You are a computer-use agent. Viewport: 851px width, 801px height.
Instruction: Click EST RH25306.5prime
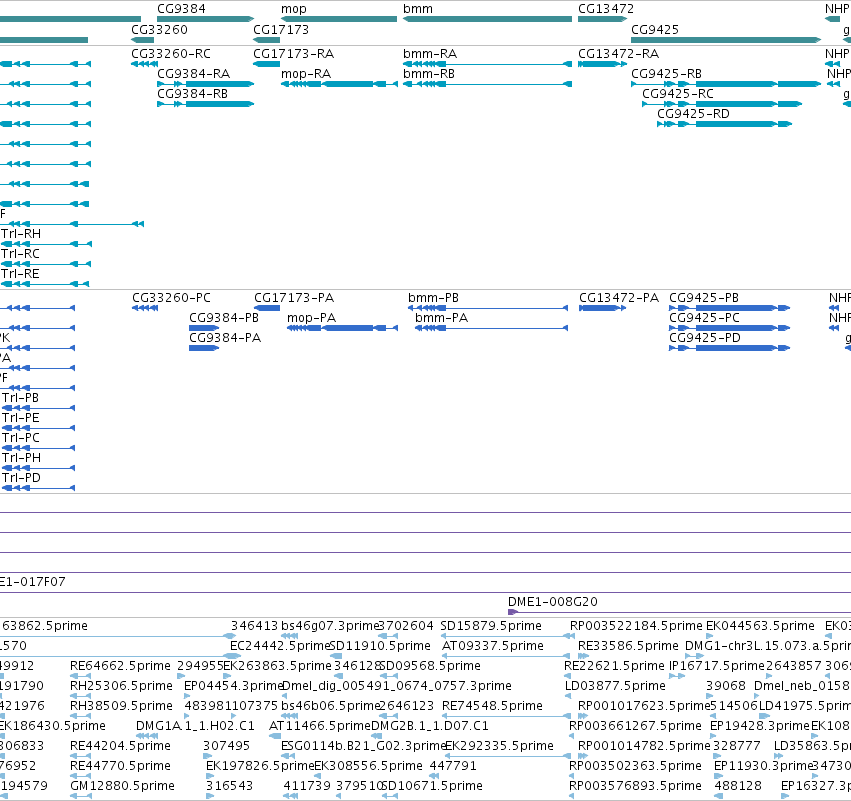[x=121, y=686]
